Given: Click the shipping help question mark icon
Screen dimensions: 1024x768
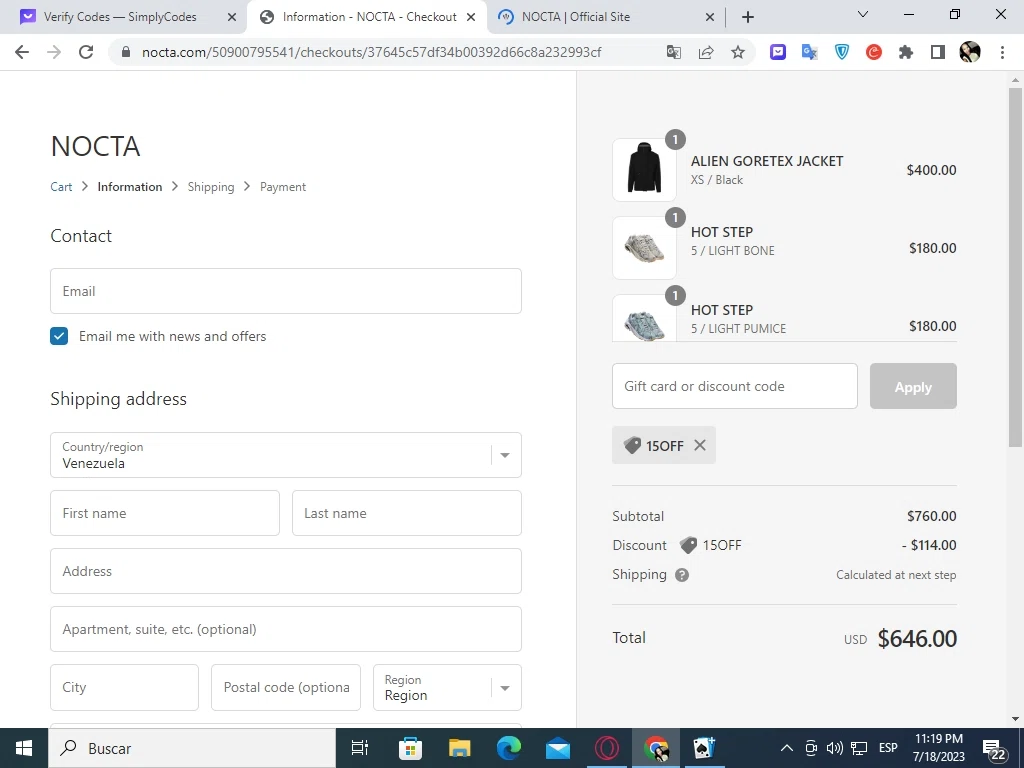Looking at the screenshot, I should point(682,575).
